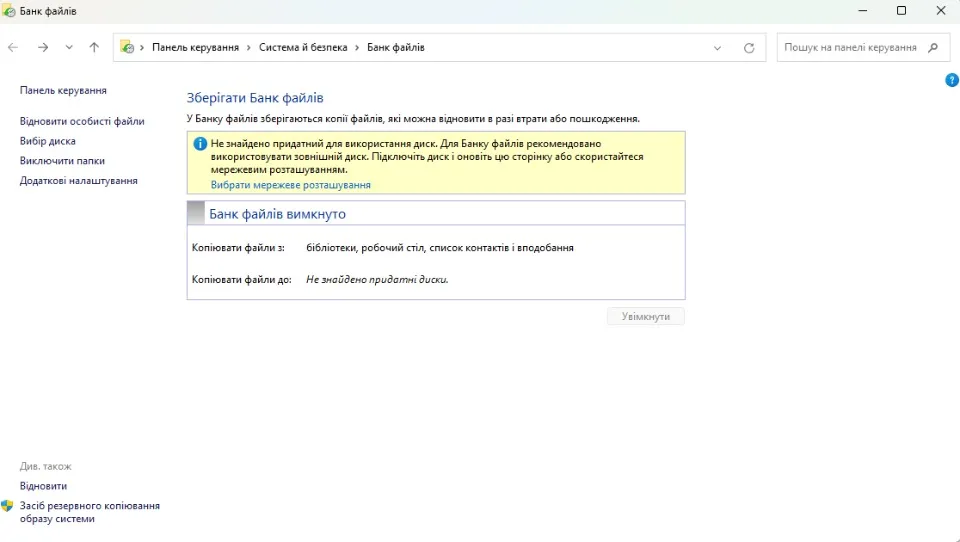Open 'Відновити особисті файли' link
The image size is (960, 542).
tap(82, 121)
